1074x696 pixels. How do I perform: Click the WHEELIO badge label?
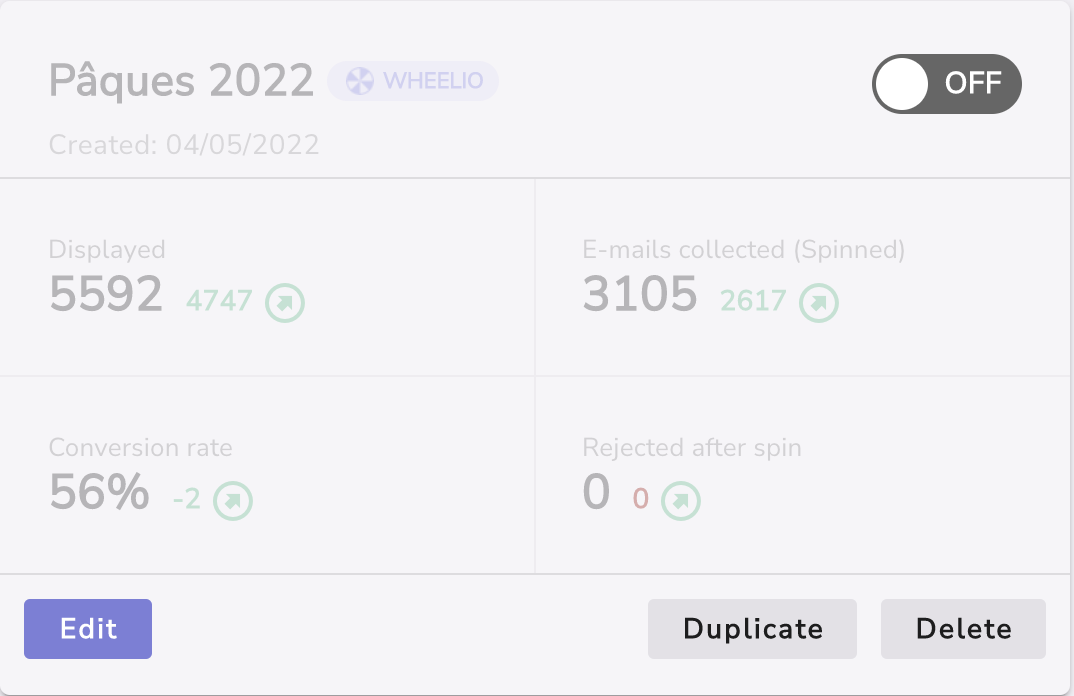point(433,81)
